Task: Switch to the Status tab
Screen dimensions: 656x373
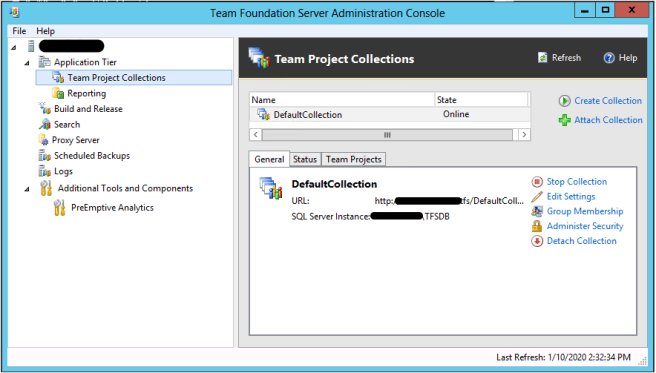Action: (305, 159)
